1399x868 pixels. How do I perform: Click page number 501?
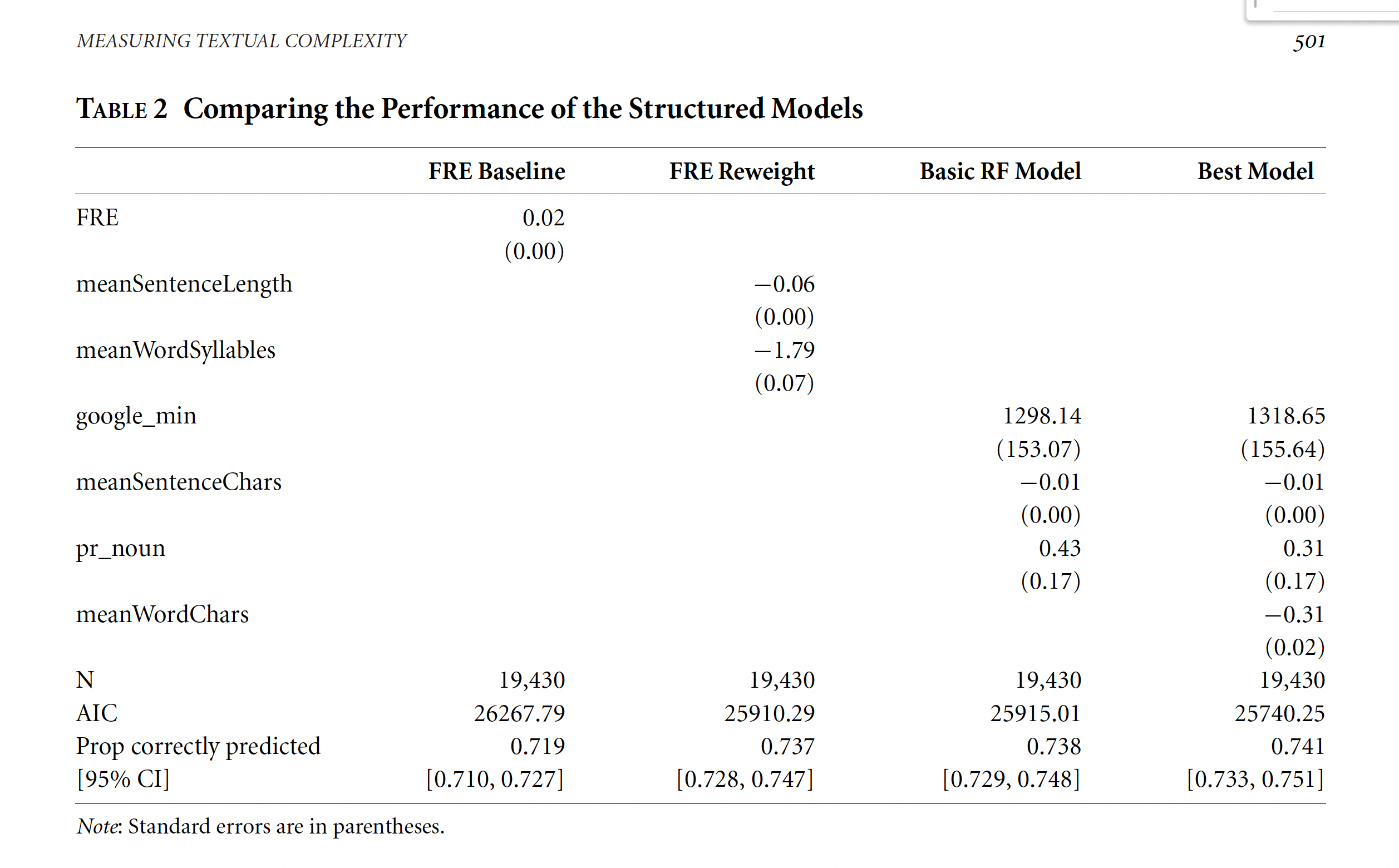(1309, 41)
